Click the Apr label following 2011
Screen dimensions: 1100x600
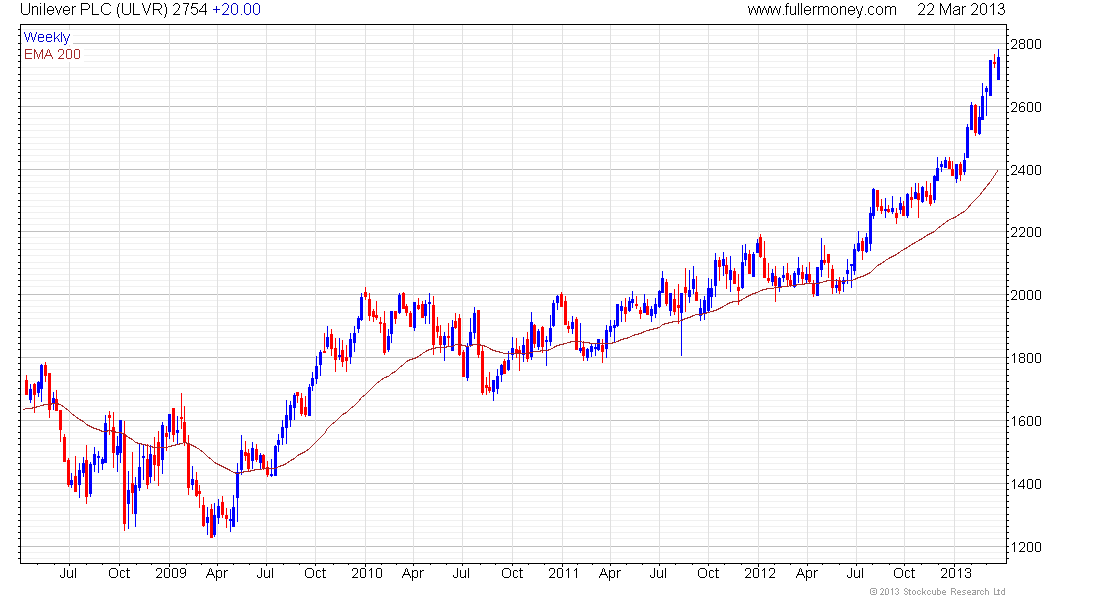tap(610, 573)
